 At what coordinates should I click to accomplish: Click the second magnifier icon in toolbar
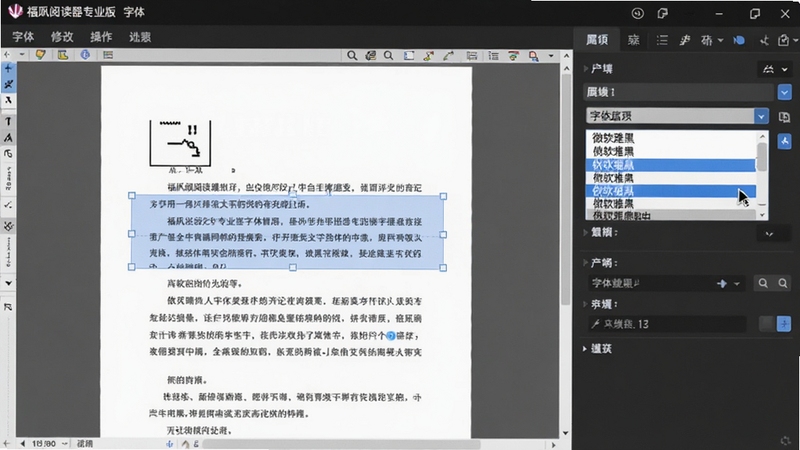pyautogui.click(x=388, y=55)
